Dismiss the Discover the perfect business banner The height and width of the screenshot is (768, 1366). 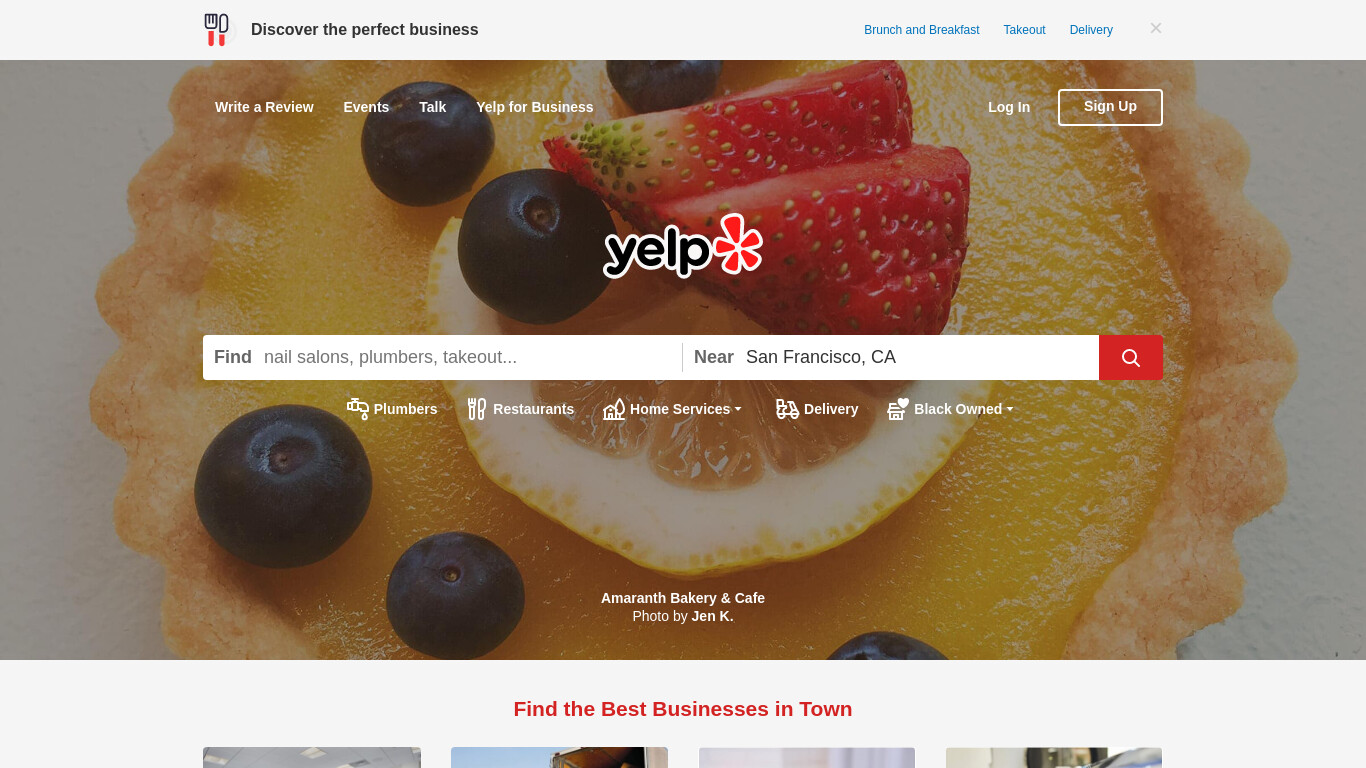[x=1155, y=28]
